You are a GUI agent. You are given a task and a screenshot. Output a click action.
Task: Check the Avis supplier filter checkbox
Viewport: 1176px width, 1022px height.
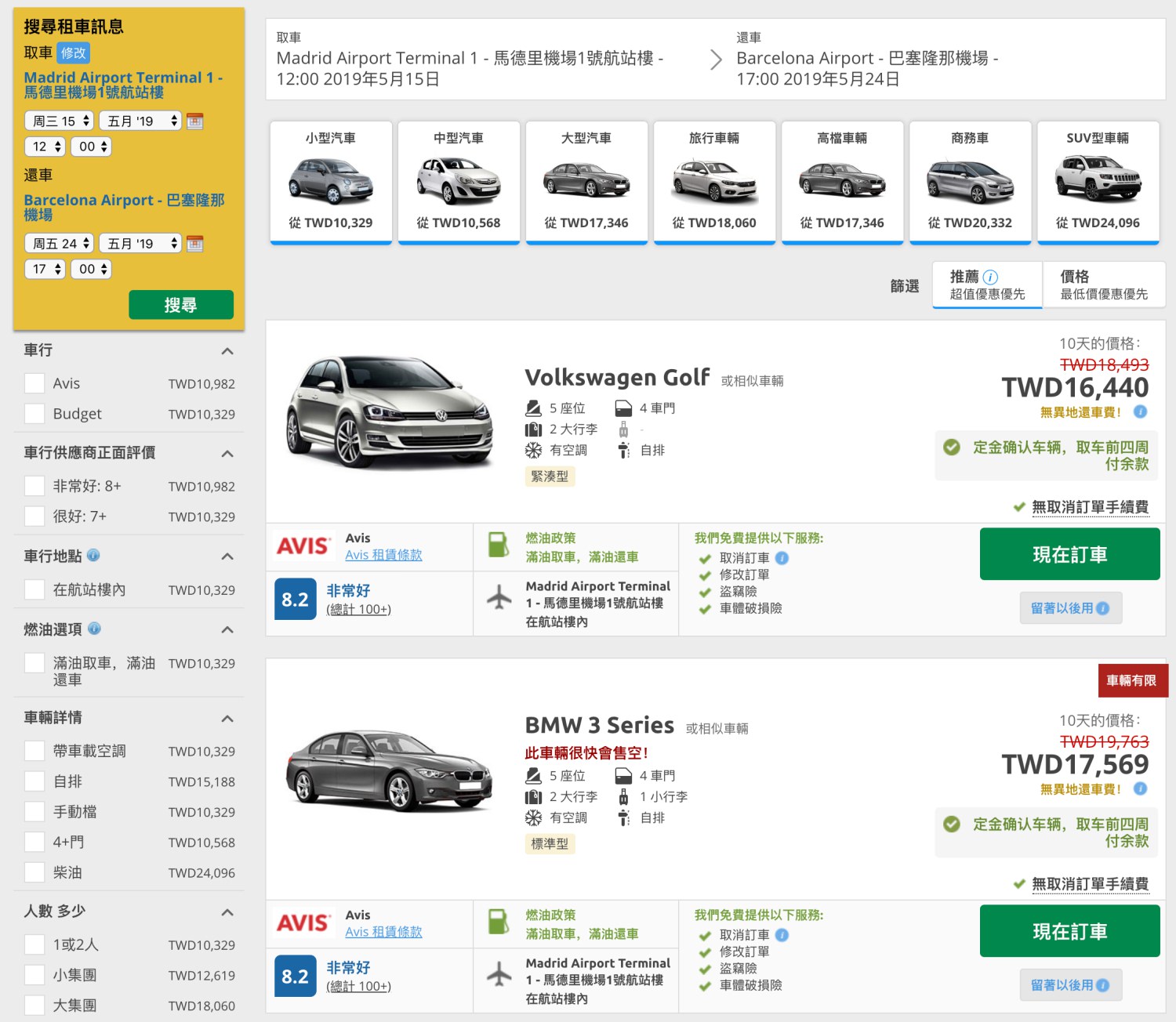tap(34, 383)
